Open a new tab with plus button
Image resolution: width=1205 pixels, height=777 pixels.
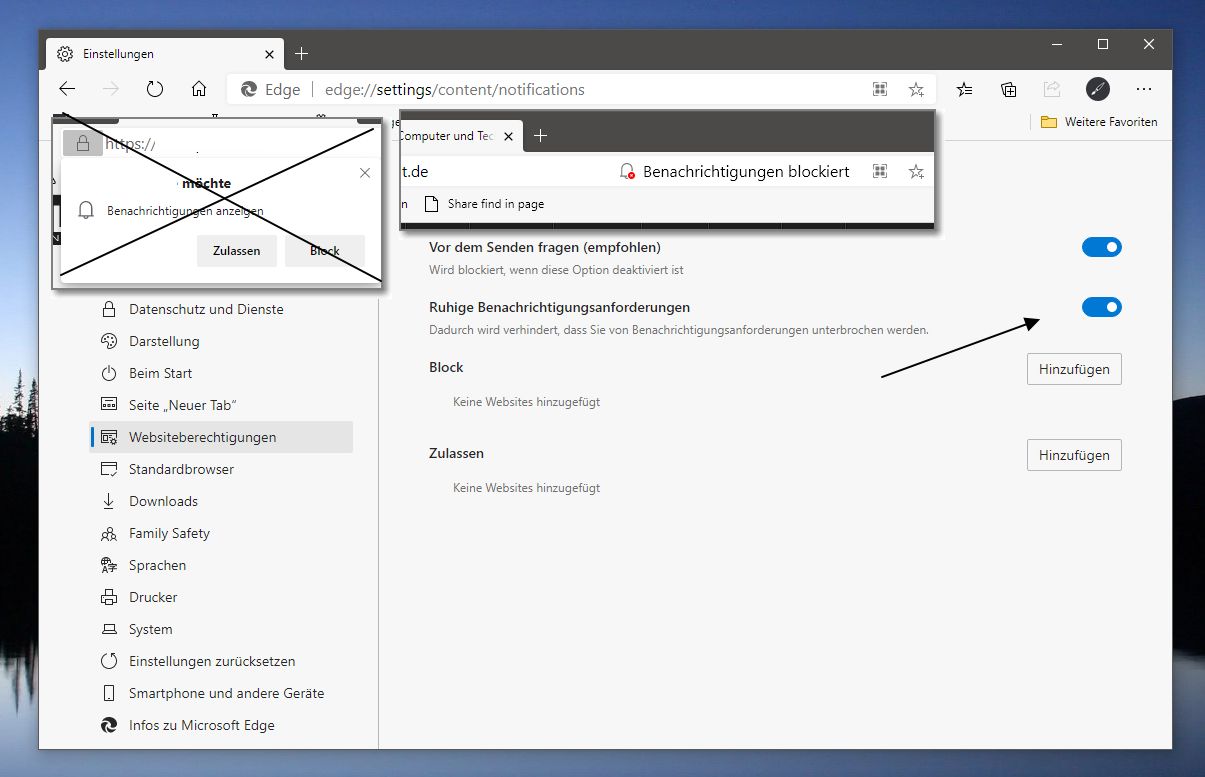(x=302, y=53)
